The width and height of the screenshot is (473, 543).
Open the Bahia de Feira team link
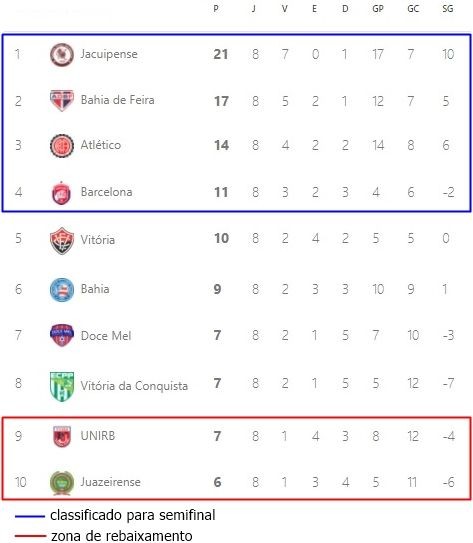(x=117, y=100)
